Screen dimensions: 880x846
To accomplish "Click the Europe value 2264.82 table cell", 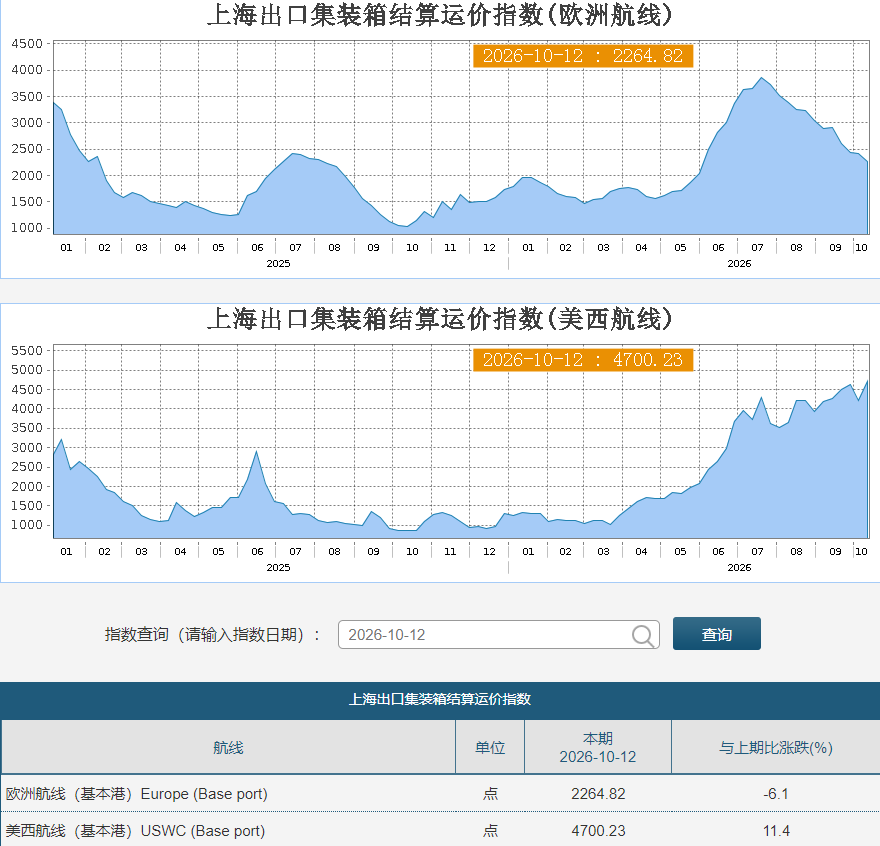I will click(x=598, y=794).
